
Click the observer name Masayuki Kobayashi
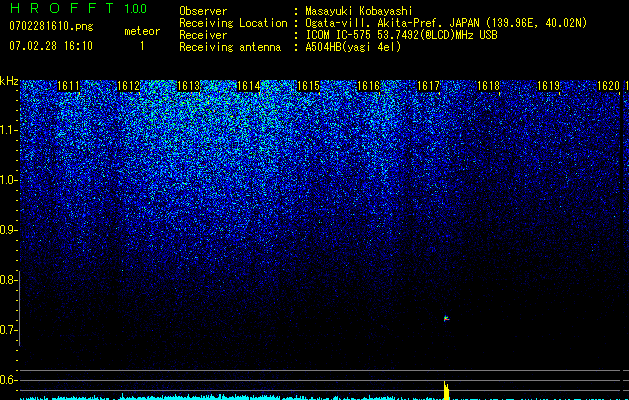click(x=359, y=11)
